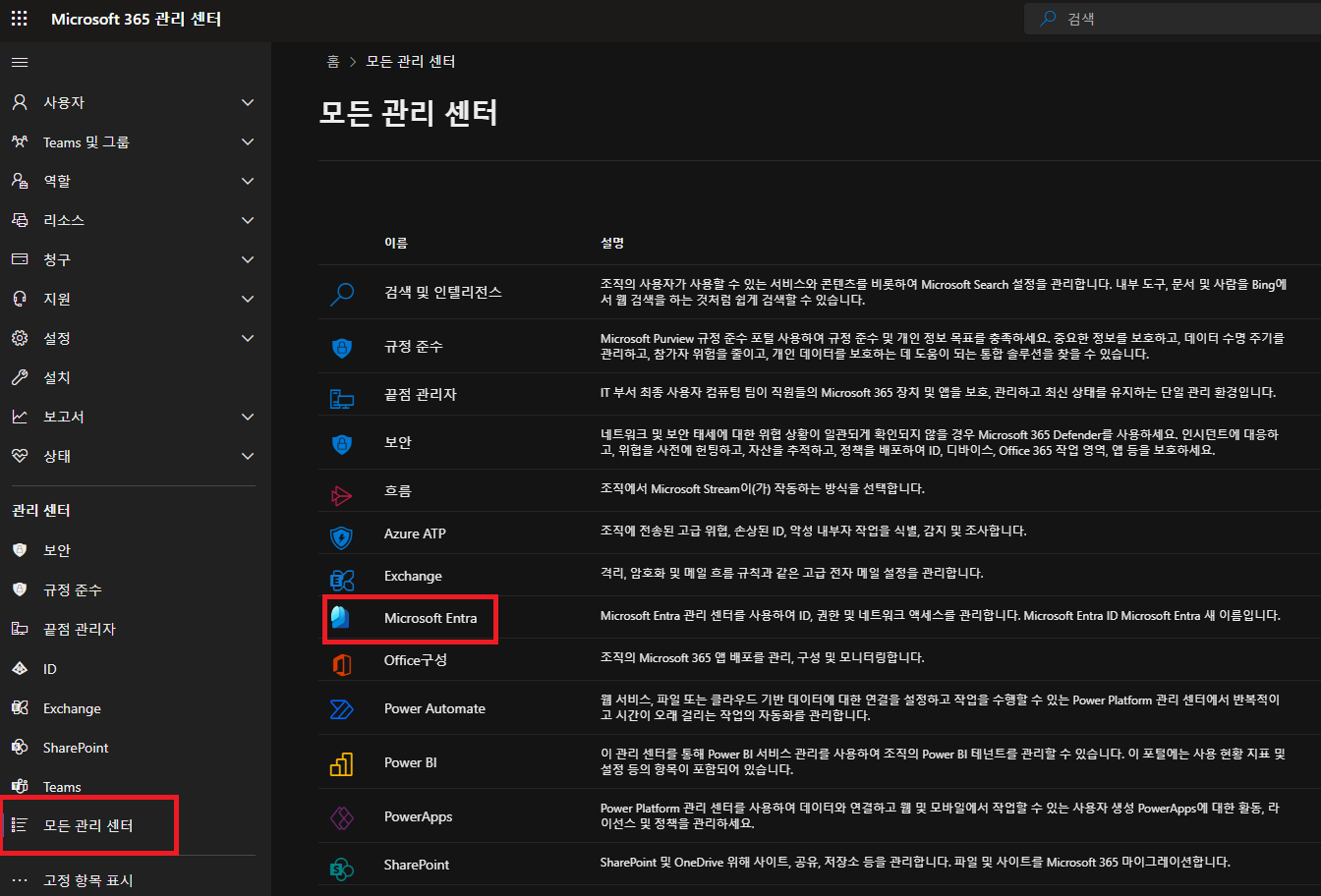The image size is (1321, 896).
Task: Open the Exchange link in list
Action: click(413, 576)
